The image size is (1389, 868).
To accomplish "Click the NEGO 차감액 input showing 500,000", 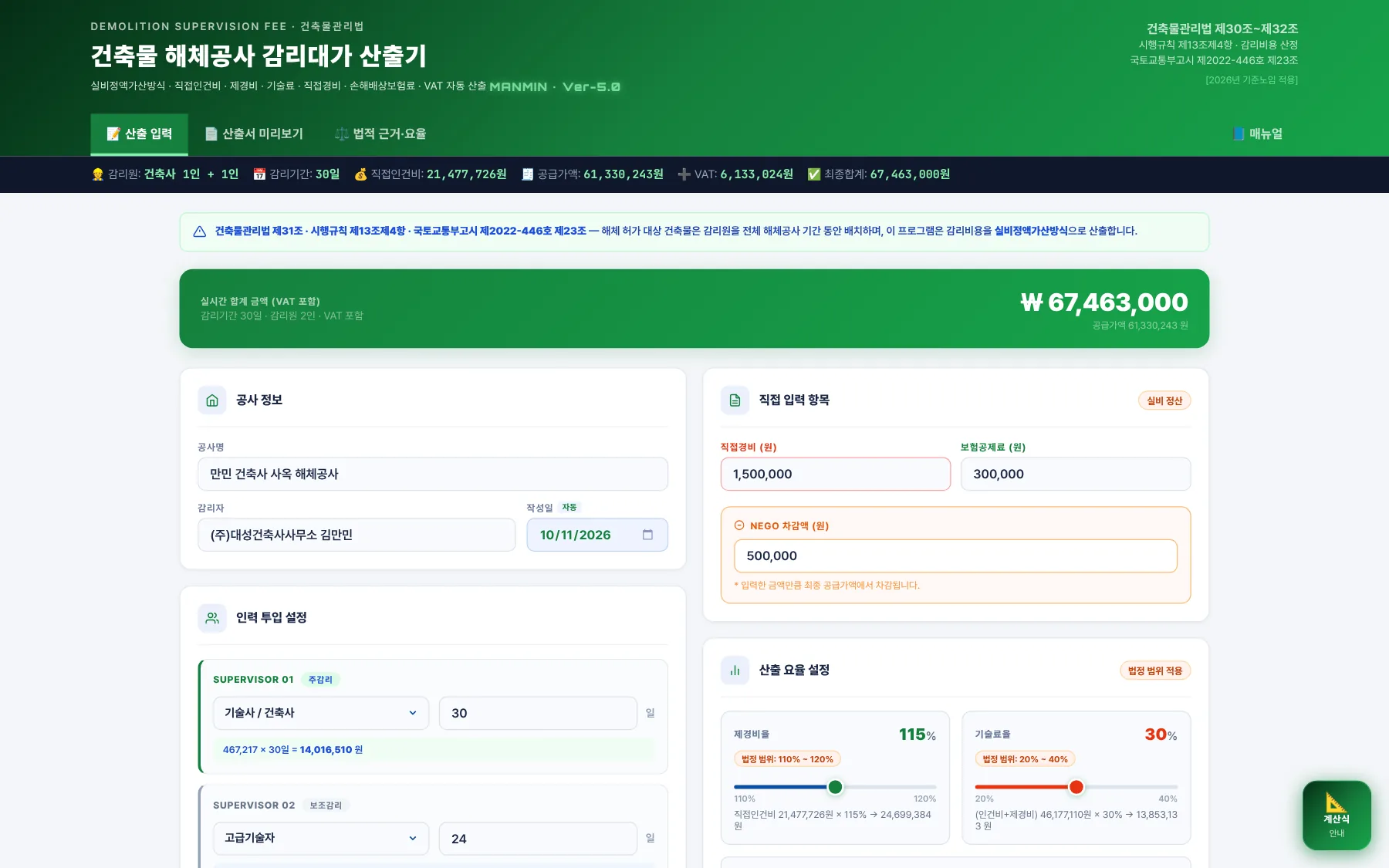I will (x=955, y=556).
